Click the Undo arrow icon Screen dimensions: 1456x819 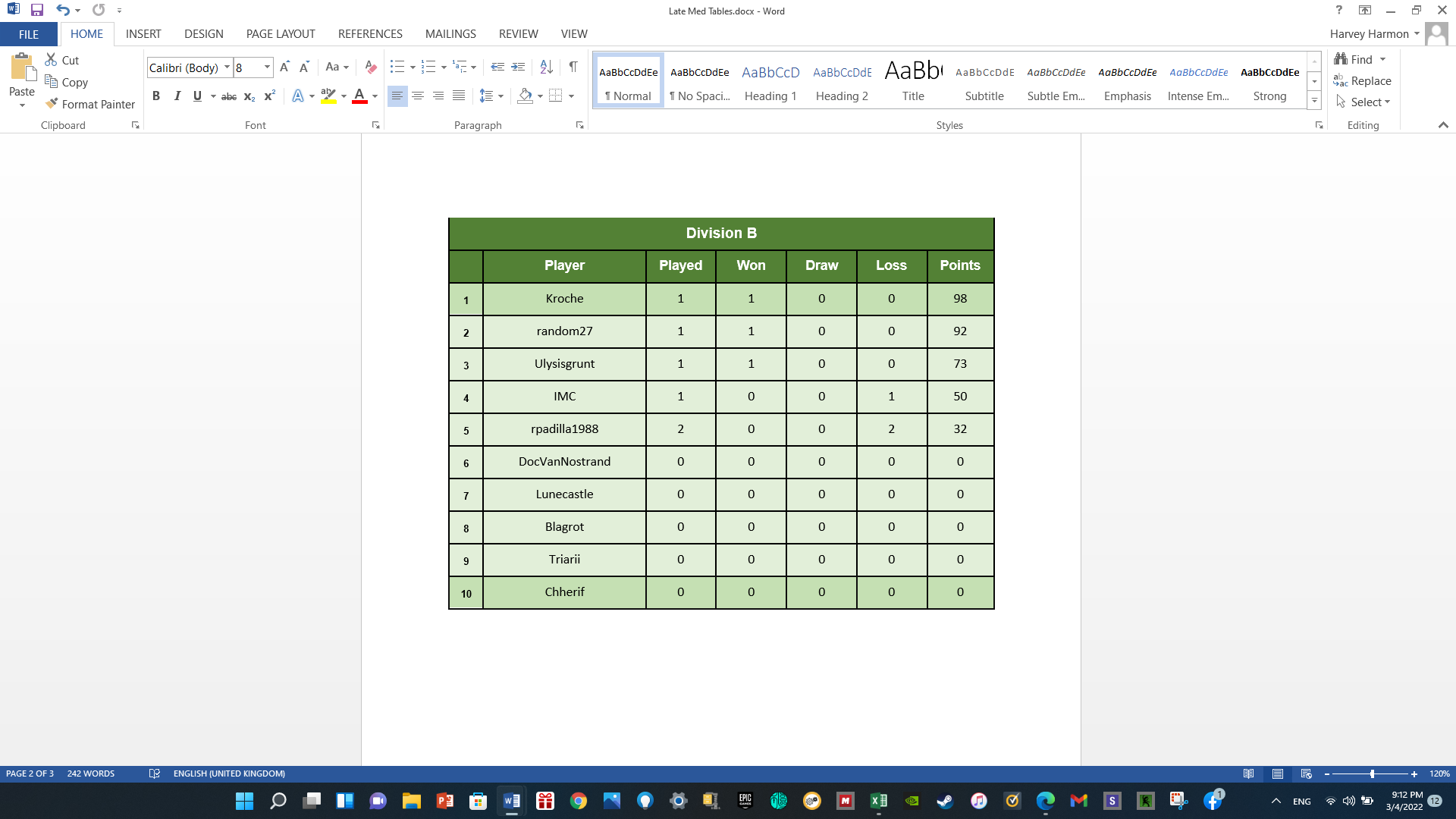(62, 11)
